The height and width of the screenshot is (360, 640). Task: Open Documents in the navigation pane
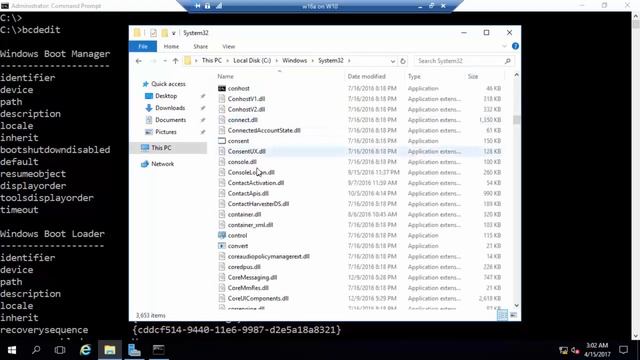170,120
